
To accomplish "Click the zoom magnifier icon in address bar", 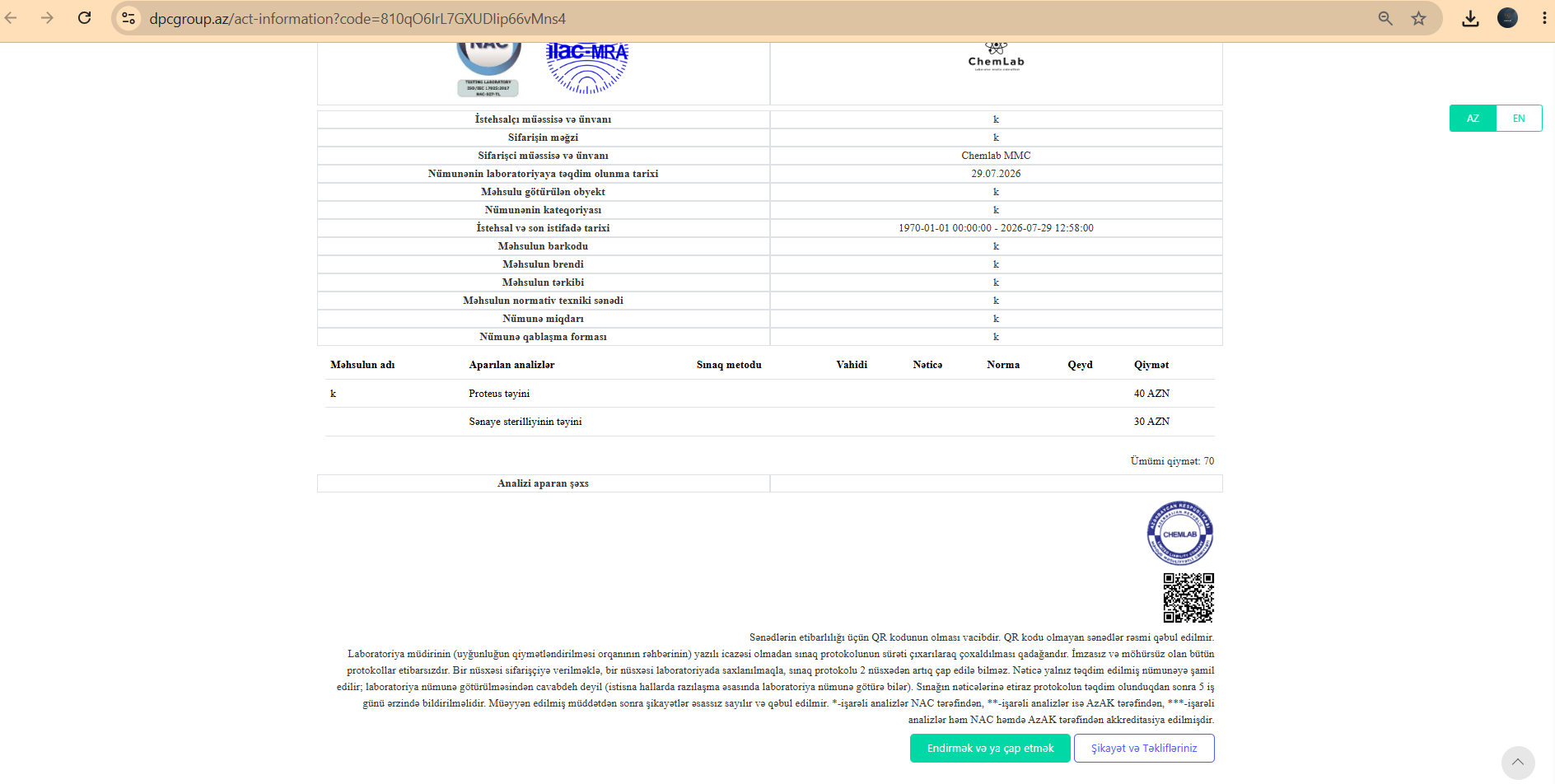I will [1385, 18].
